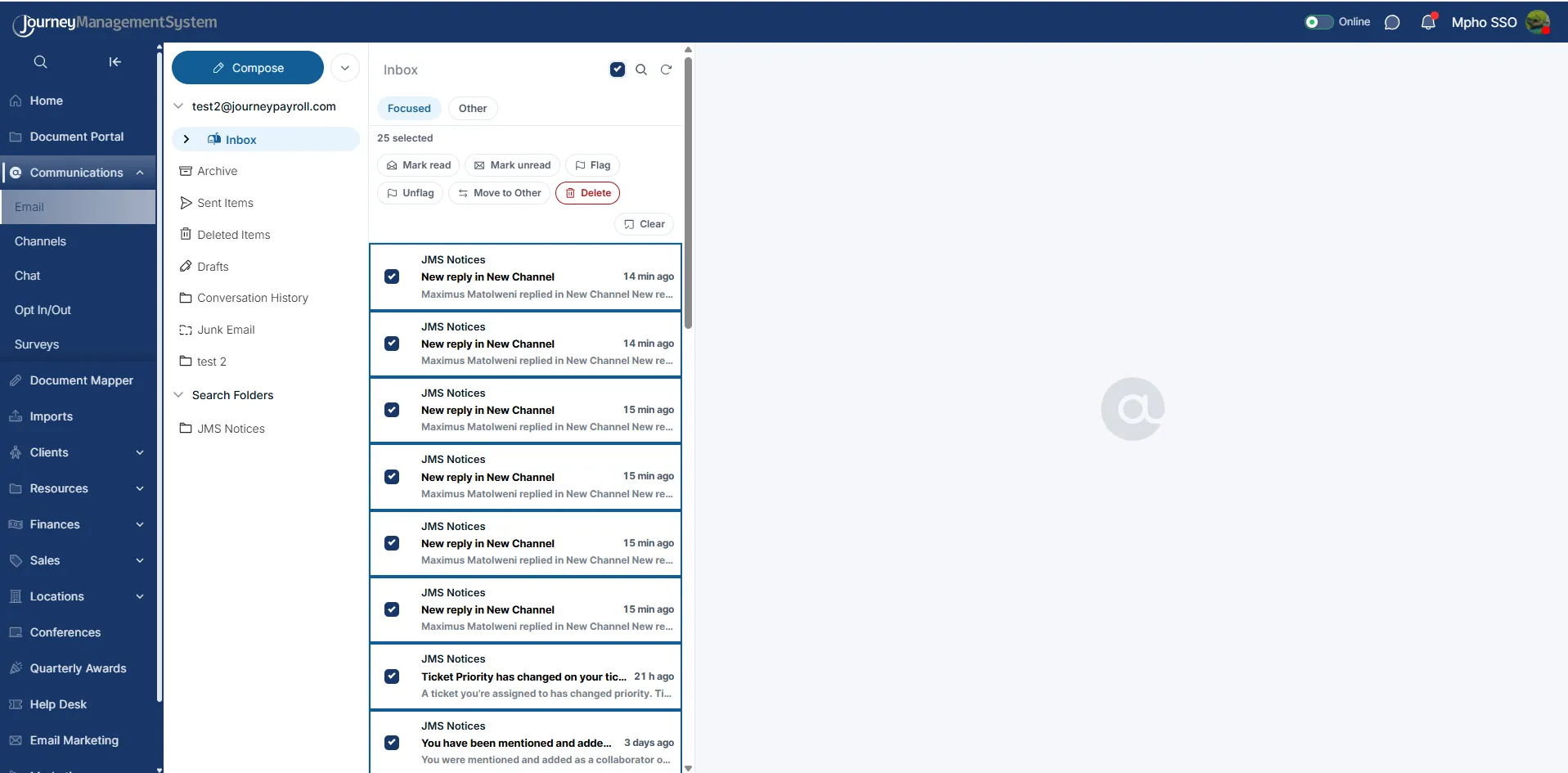The width and height of the screenshot is (1568, 773).
Task: Search the inbox with magnifier icon
Action: point(641,70)
